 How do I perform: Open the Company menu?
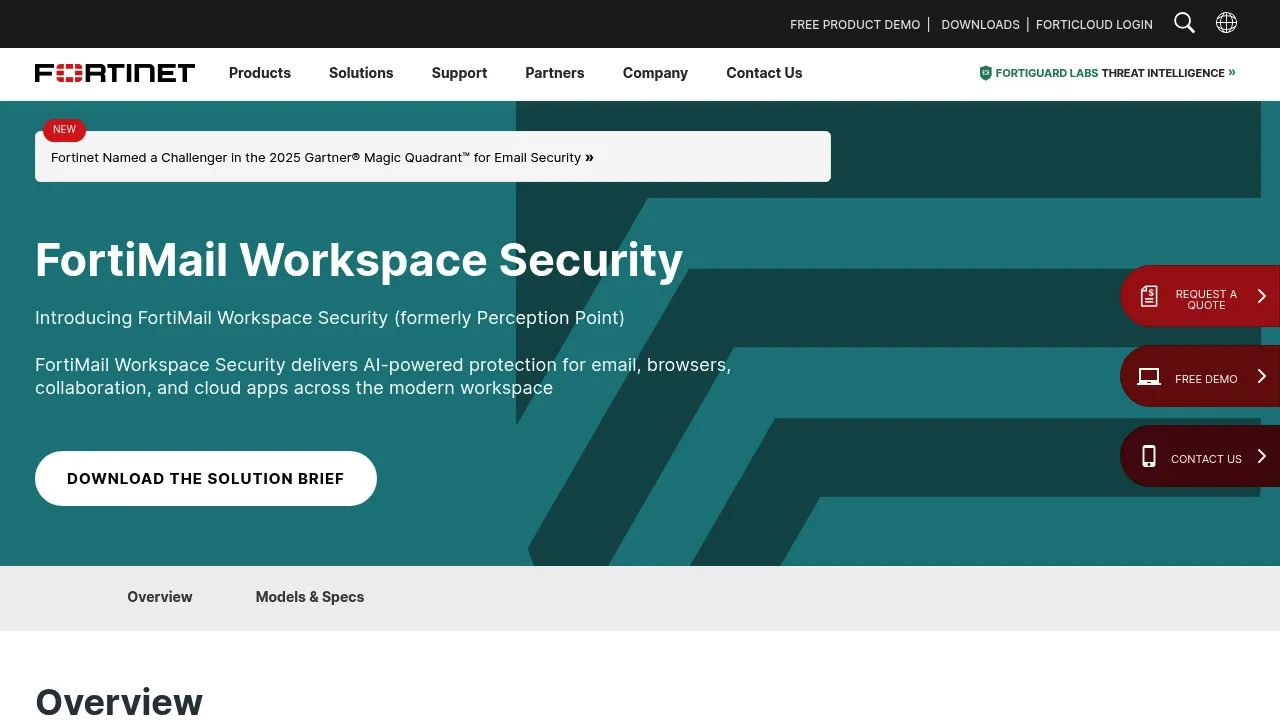click(x=655, y=73)
